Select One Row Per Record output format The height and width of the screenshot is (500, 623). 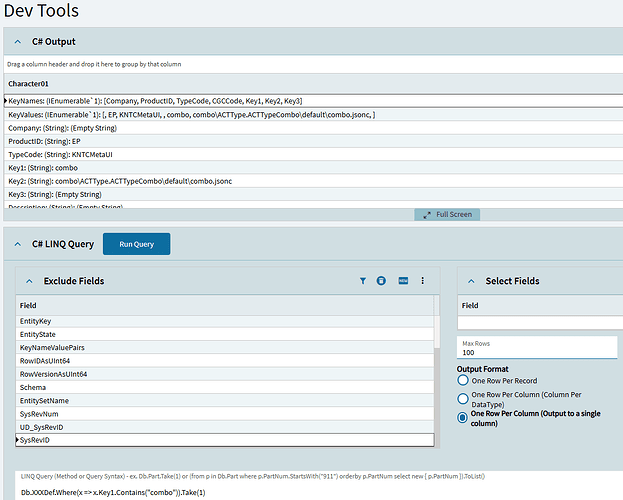point(463,380)
